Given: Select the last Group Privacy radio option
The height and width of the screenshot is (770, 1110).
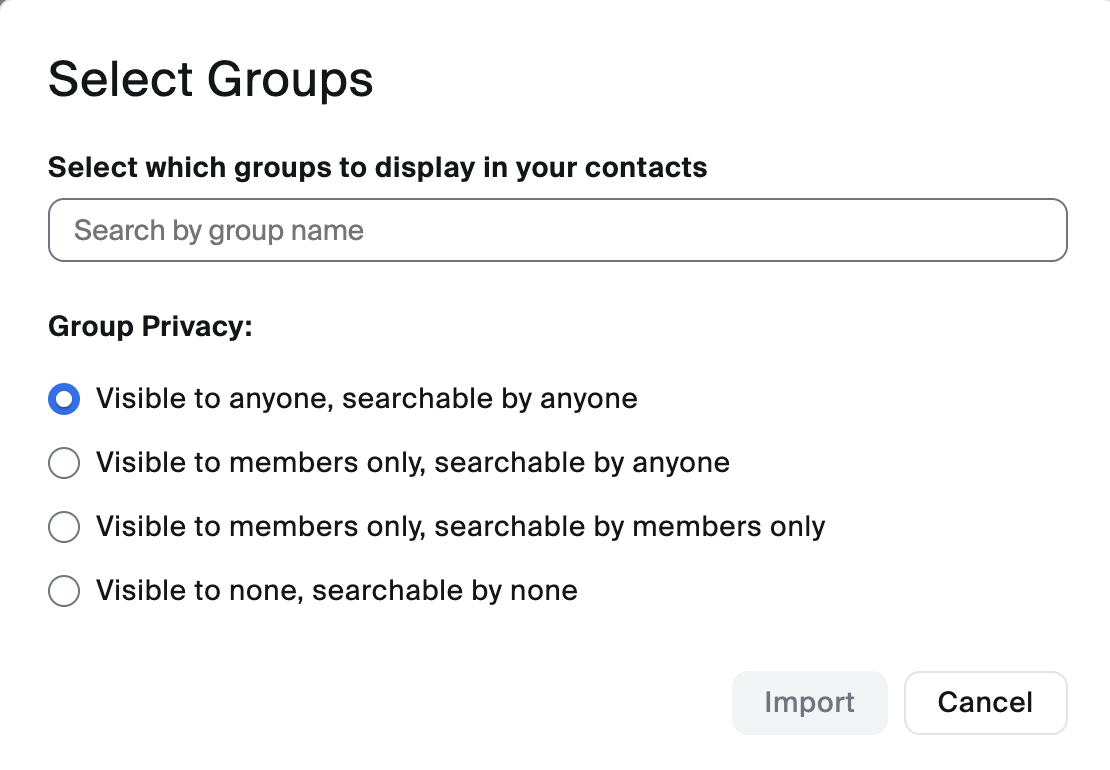Looking at the screenshot, I should (64, 591).
